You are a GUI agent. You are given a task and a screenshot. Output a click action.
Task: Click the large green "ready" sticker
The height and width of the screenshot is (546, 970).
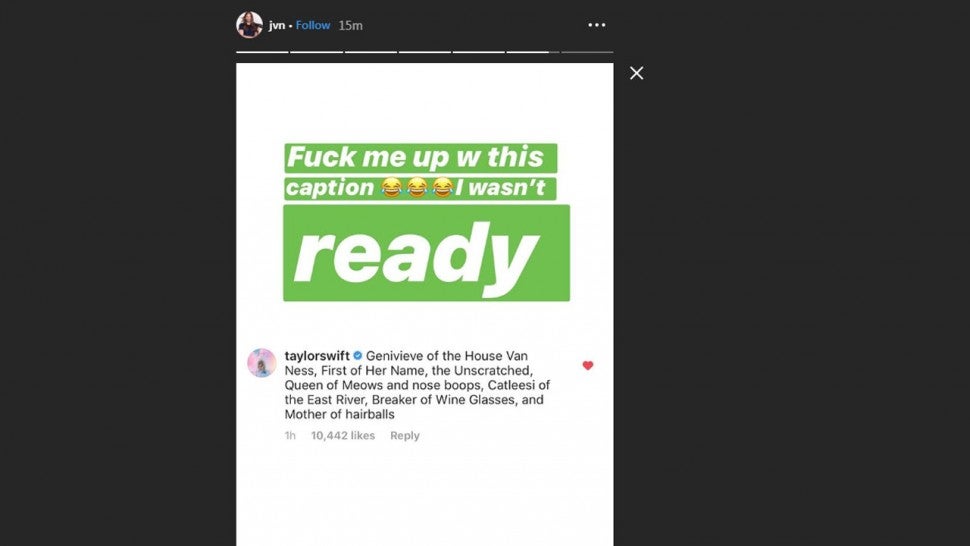point(426,253)
